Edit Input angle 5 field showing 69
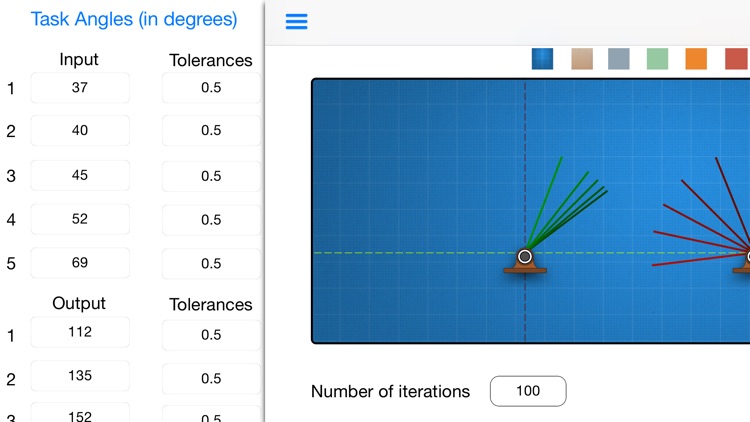This screenshot has width=750, height=422. click(80, 263)
